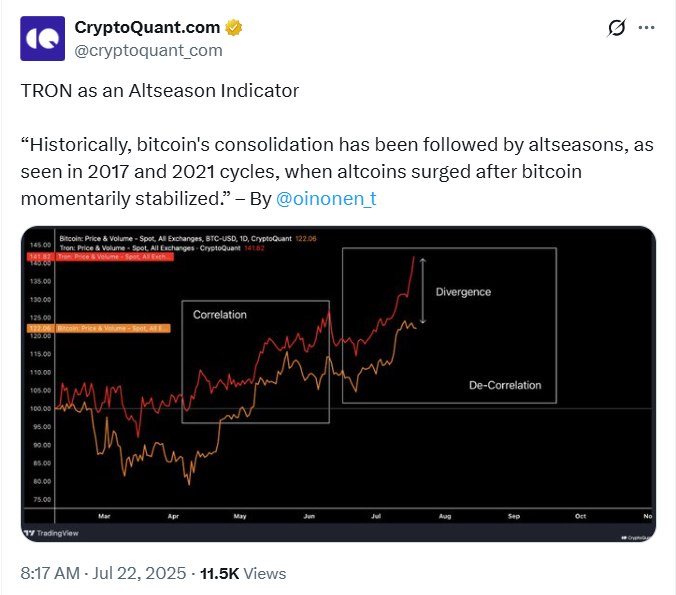Click the CryptoQuant watermark in chart corner

pos(636,537)
